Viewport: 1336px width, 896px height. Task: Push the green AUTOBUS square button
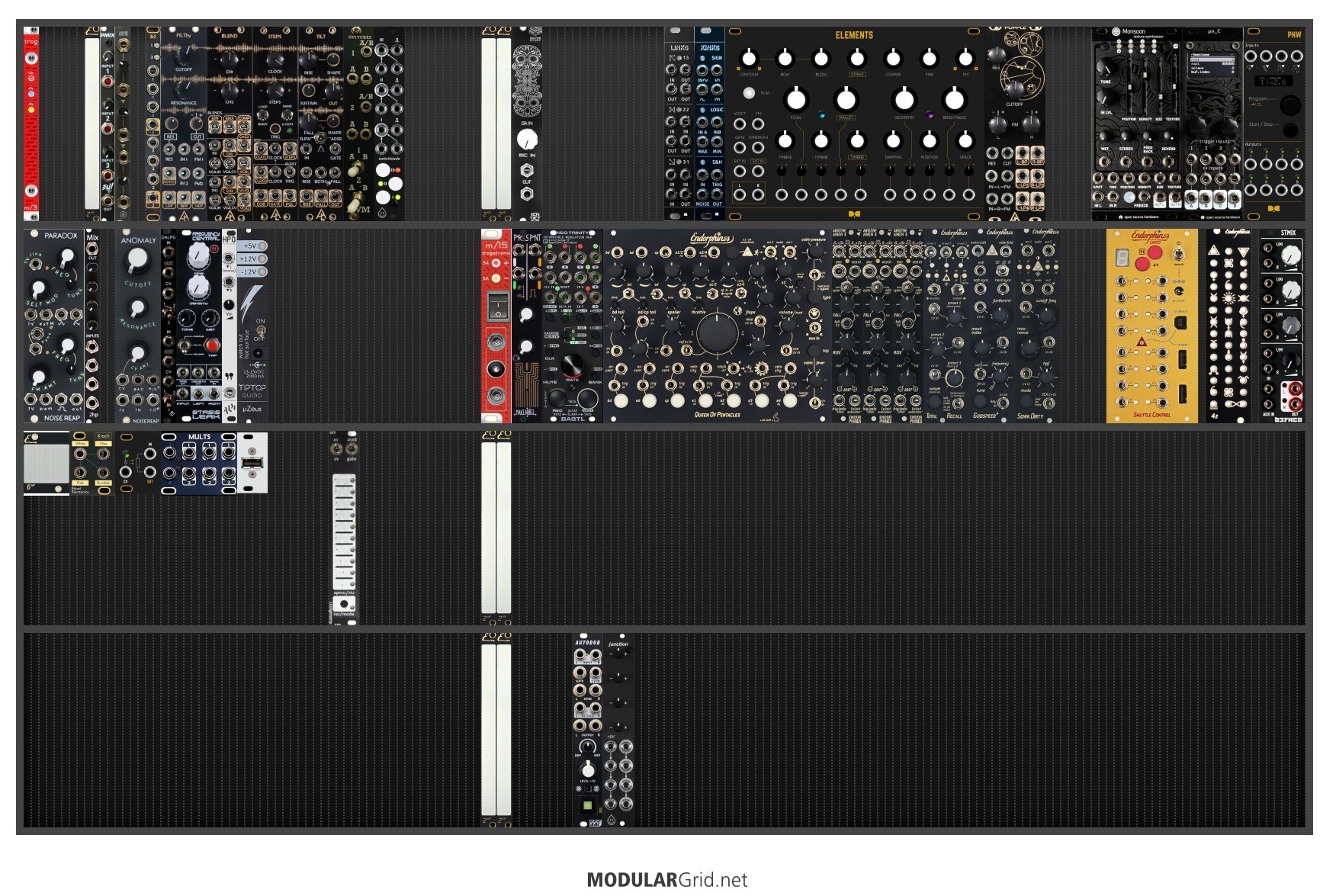click(x=587, y=804)
